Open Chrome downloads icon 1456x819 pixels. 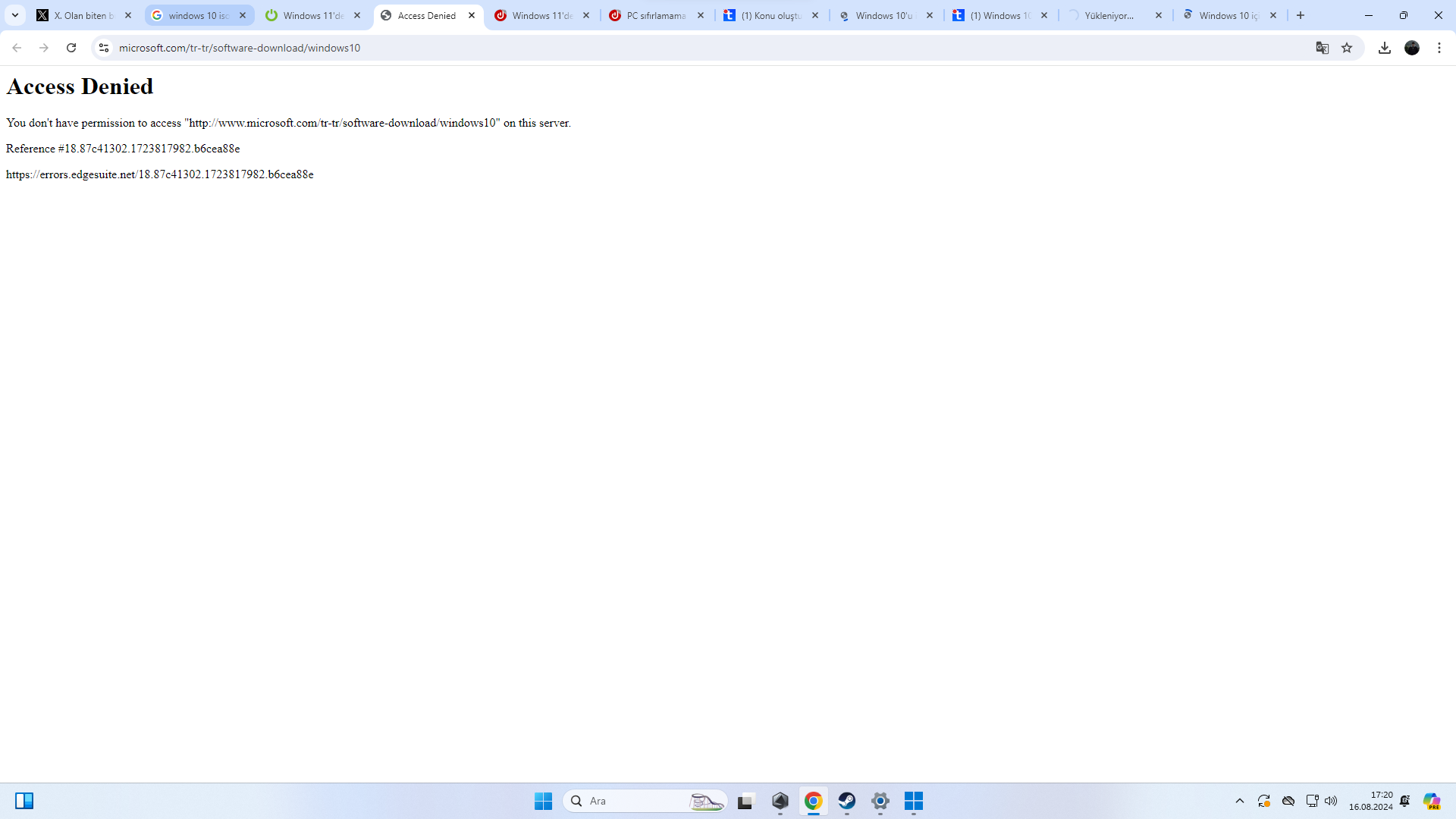(x=1385, y=48)
